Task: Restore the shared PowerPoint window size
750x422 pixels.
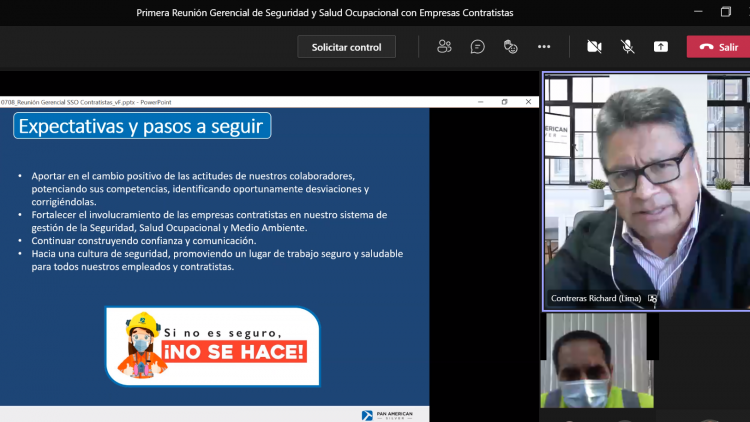Action: (x=505, y=101)
